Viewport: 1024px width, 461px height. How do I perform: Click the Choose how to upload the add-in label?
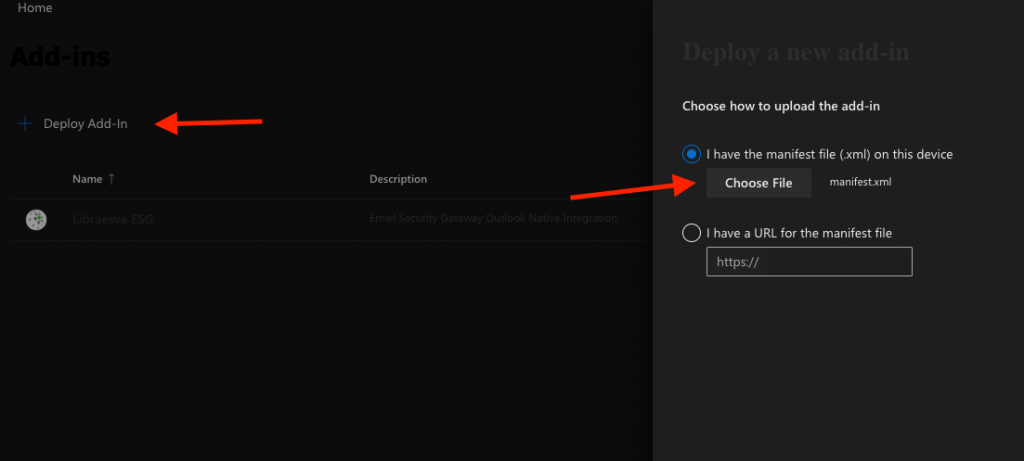click(x=781, y=106)
